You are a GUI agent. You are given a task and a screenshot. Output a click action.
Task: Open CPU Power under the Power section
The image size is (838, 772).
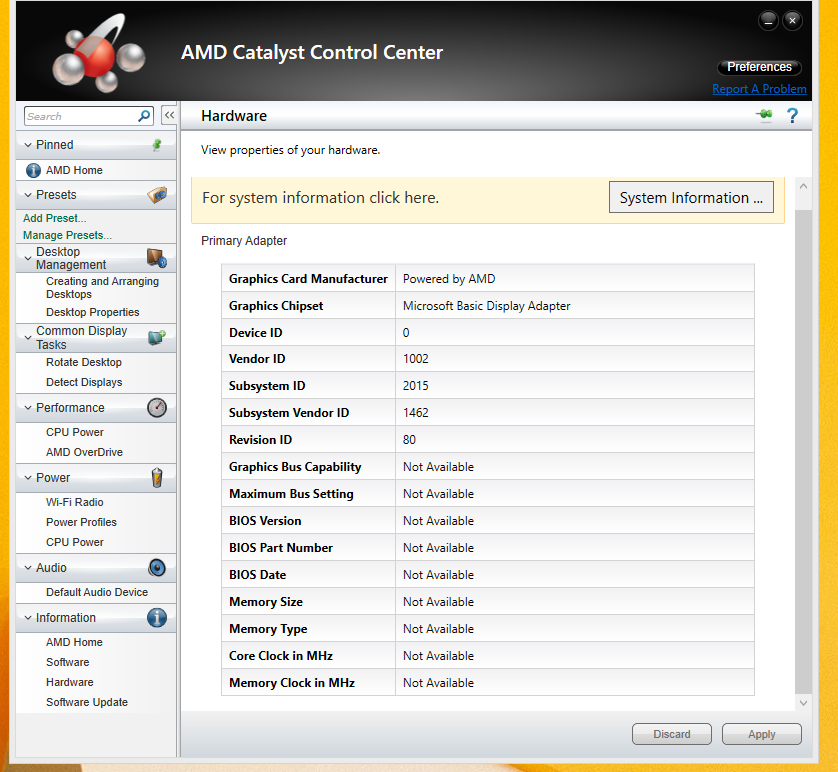coord(75,542)
